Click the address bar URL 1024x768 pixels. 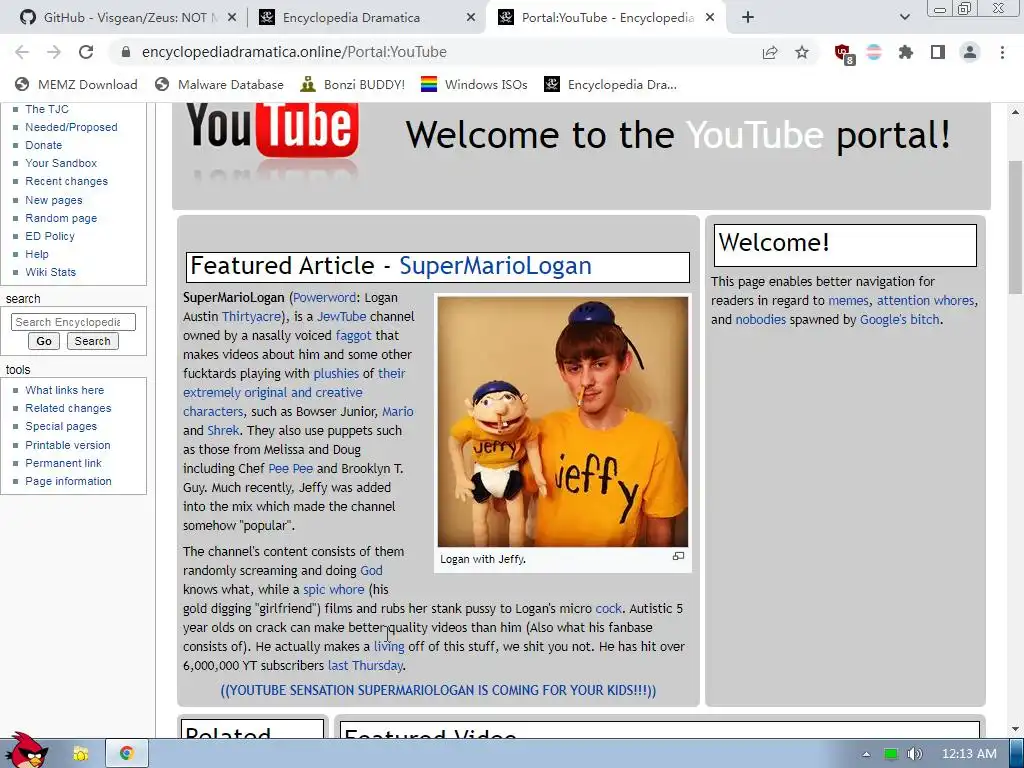point(294,52)
